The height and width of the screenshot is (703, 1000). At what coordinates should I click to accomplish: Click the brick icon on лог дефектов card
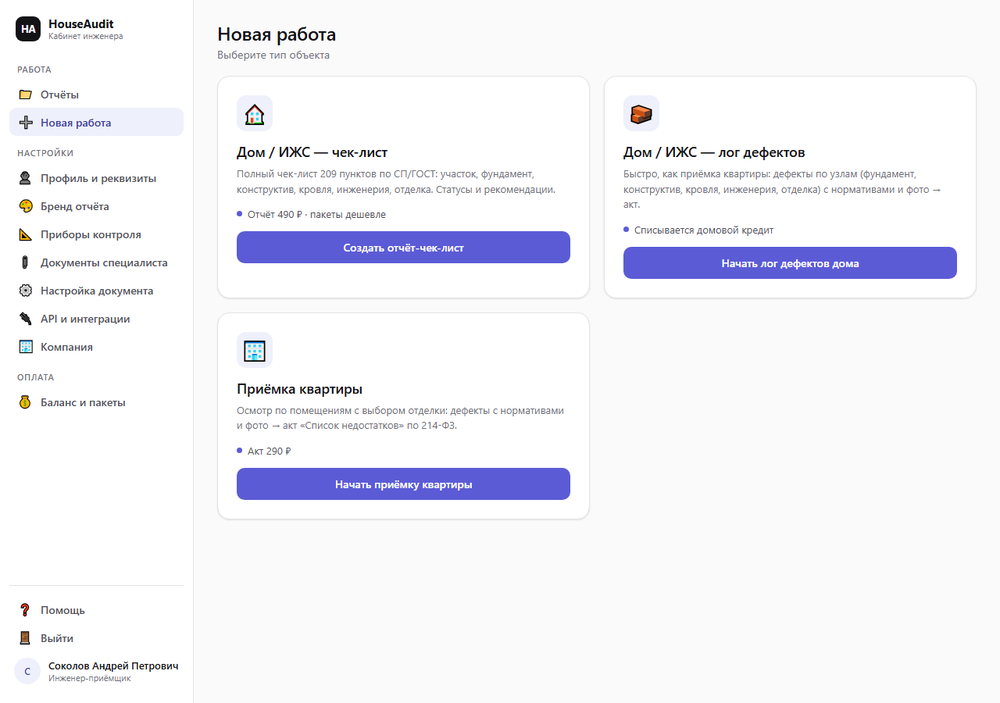(x=641, y=114)
